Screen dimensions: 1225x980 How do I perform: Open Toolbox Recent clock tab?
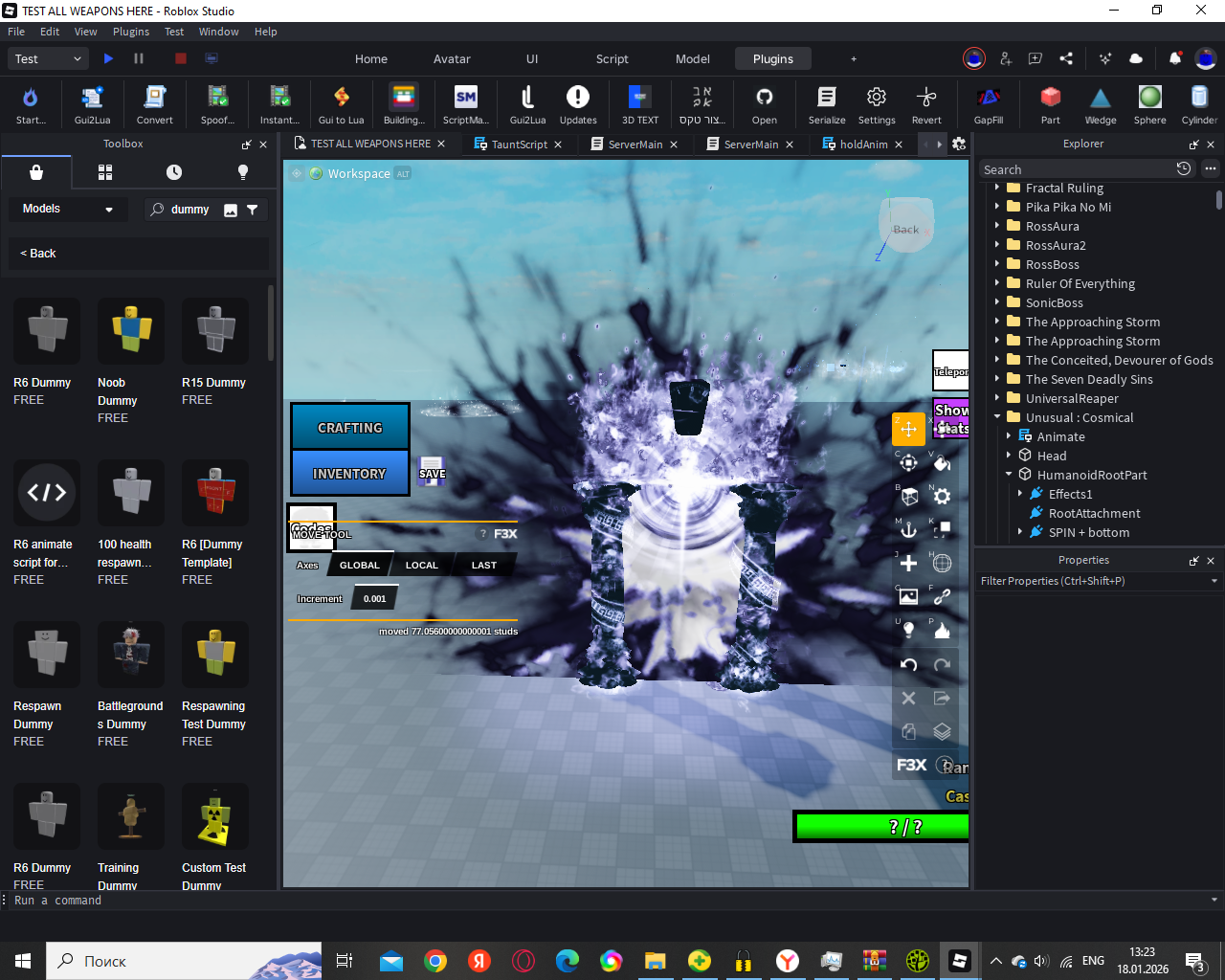174,172
